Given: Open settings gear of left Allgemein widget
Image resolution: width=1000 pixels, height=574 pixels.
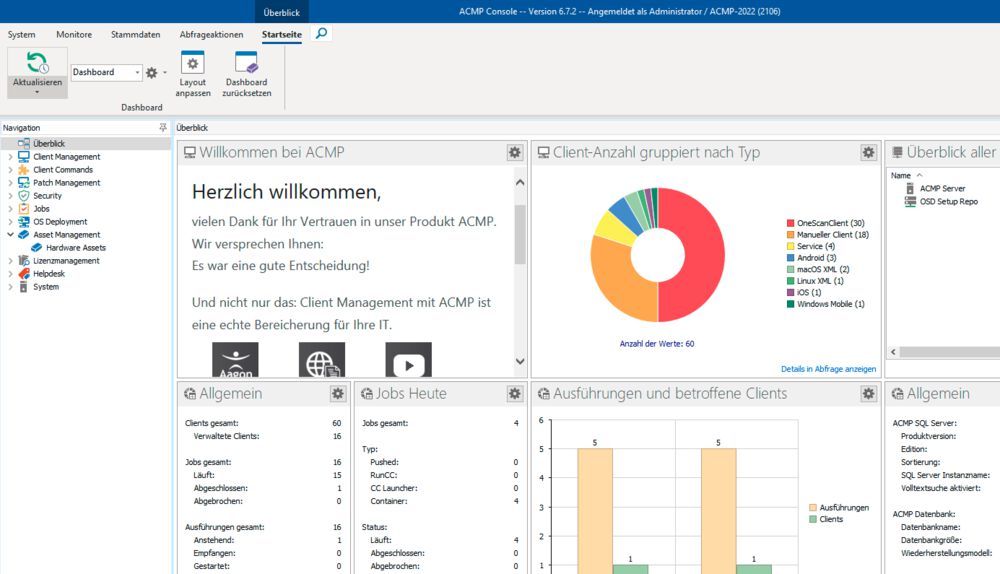Looking at the screenshot, I should pos(337,394).
